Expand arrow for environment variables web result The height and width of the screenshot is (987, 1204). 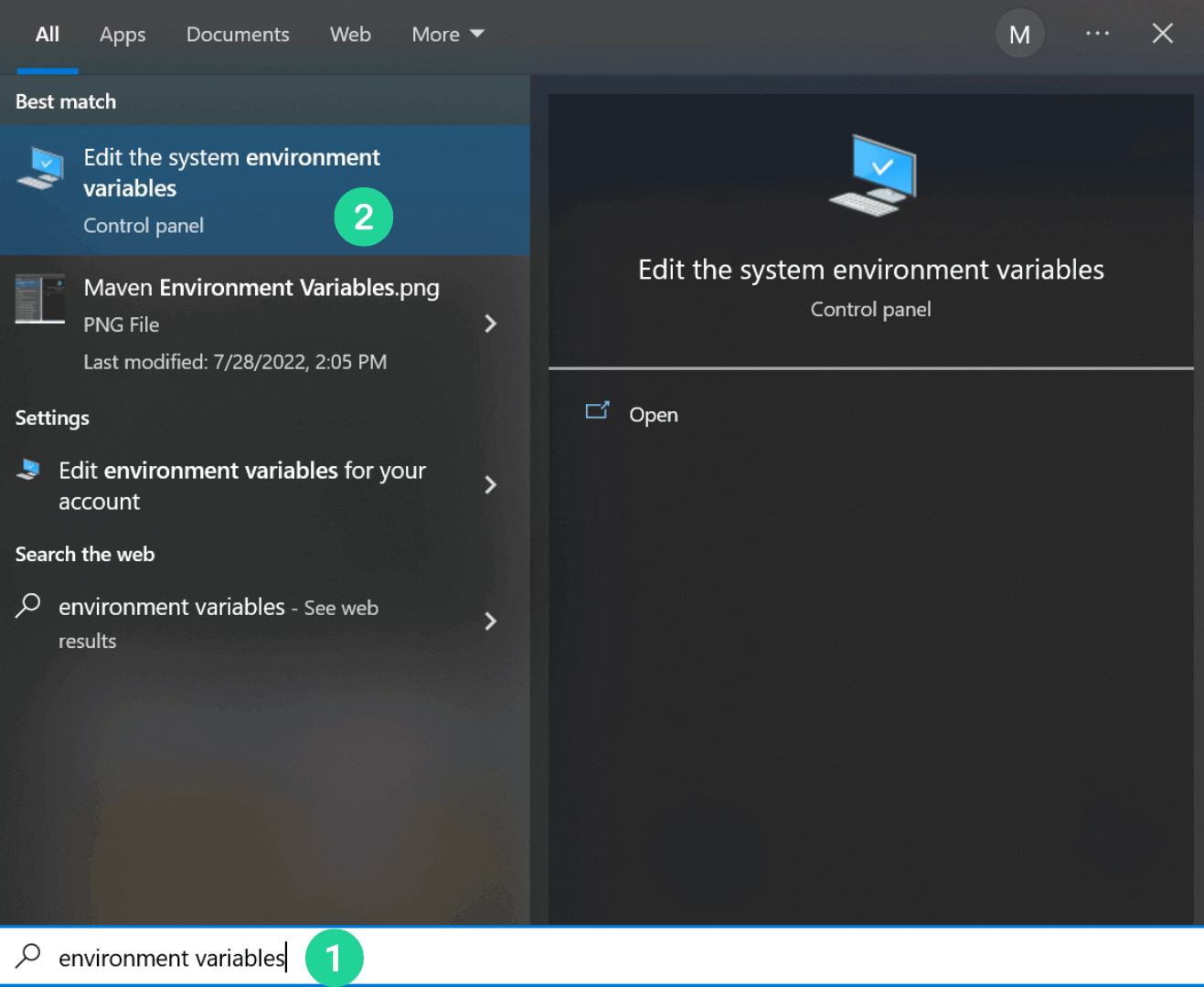(491, 621)
